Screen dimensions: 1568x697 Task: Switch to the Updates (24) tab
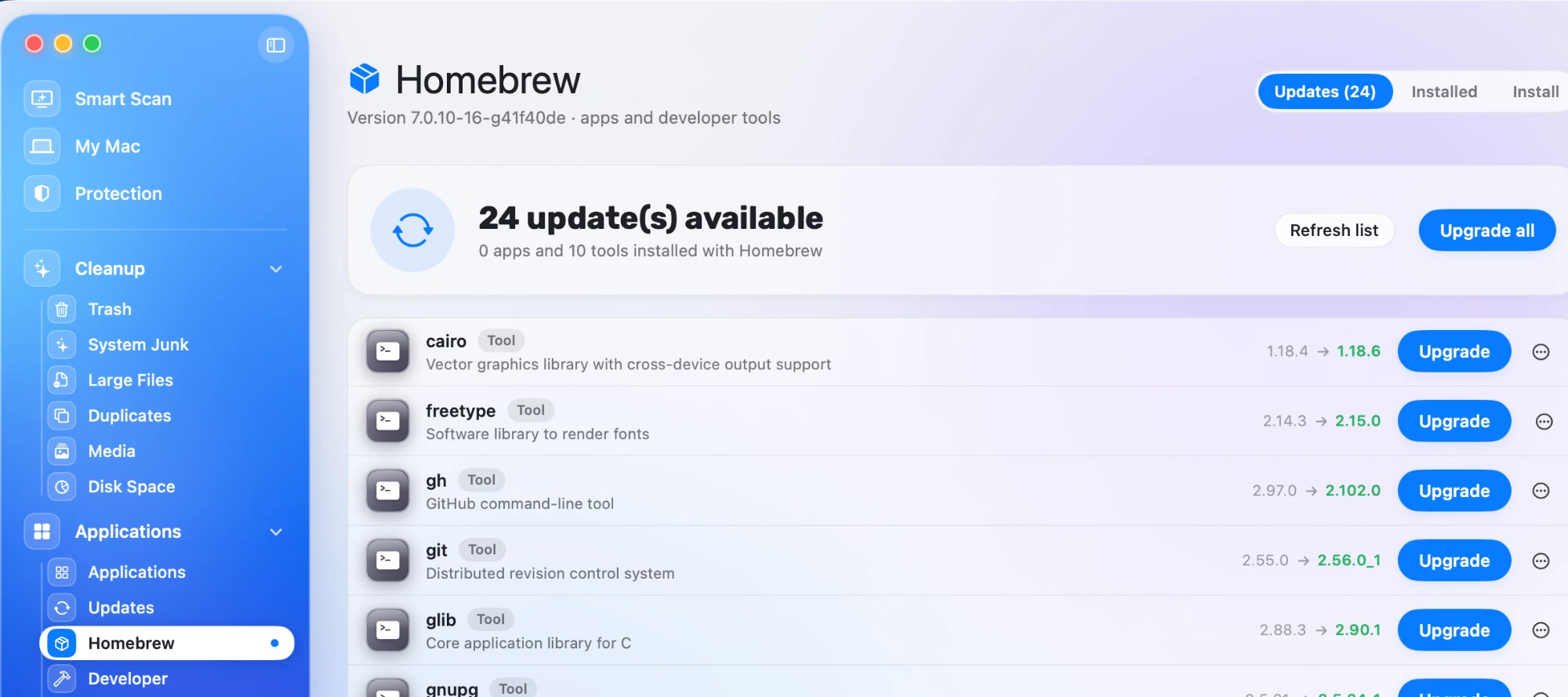[x=1325, y=92]
